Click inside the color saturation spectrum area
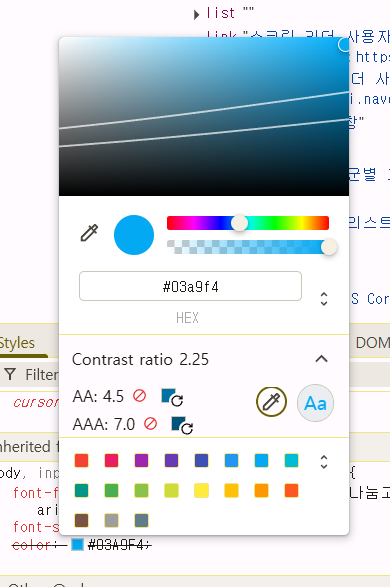 [x=204, y=116]
